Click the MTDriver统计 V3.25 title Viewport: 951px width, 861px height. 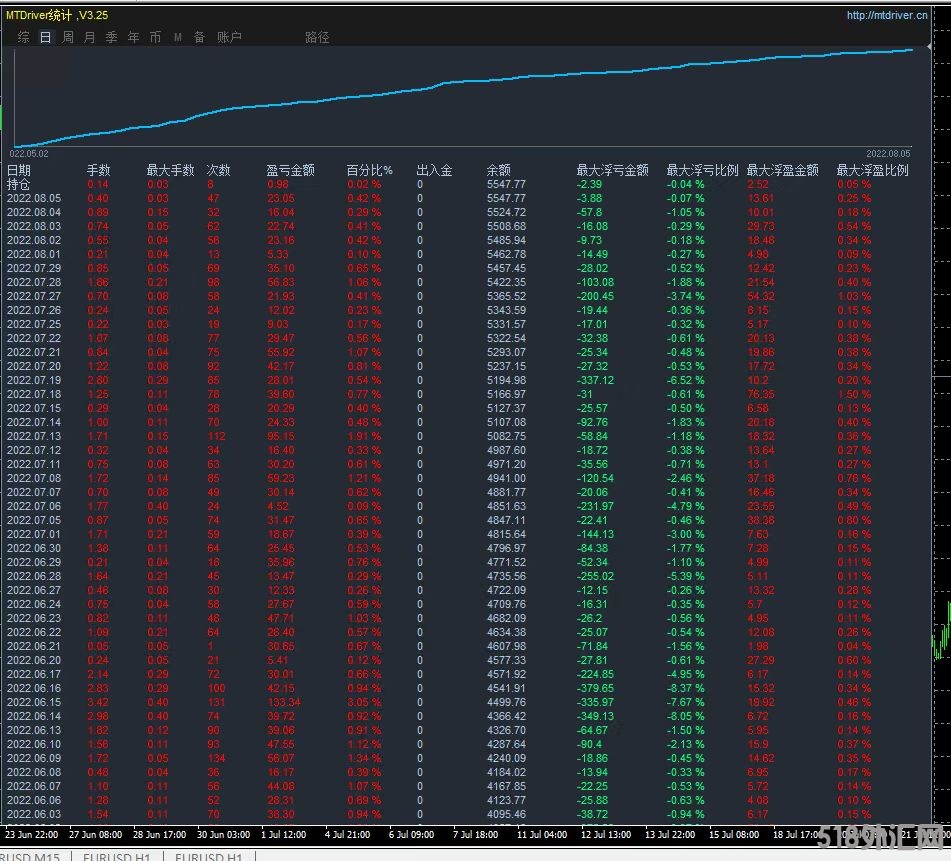click(x=57, y=15)
